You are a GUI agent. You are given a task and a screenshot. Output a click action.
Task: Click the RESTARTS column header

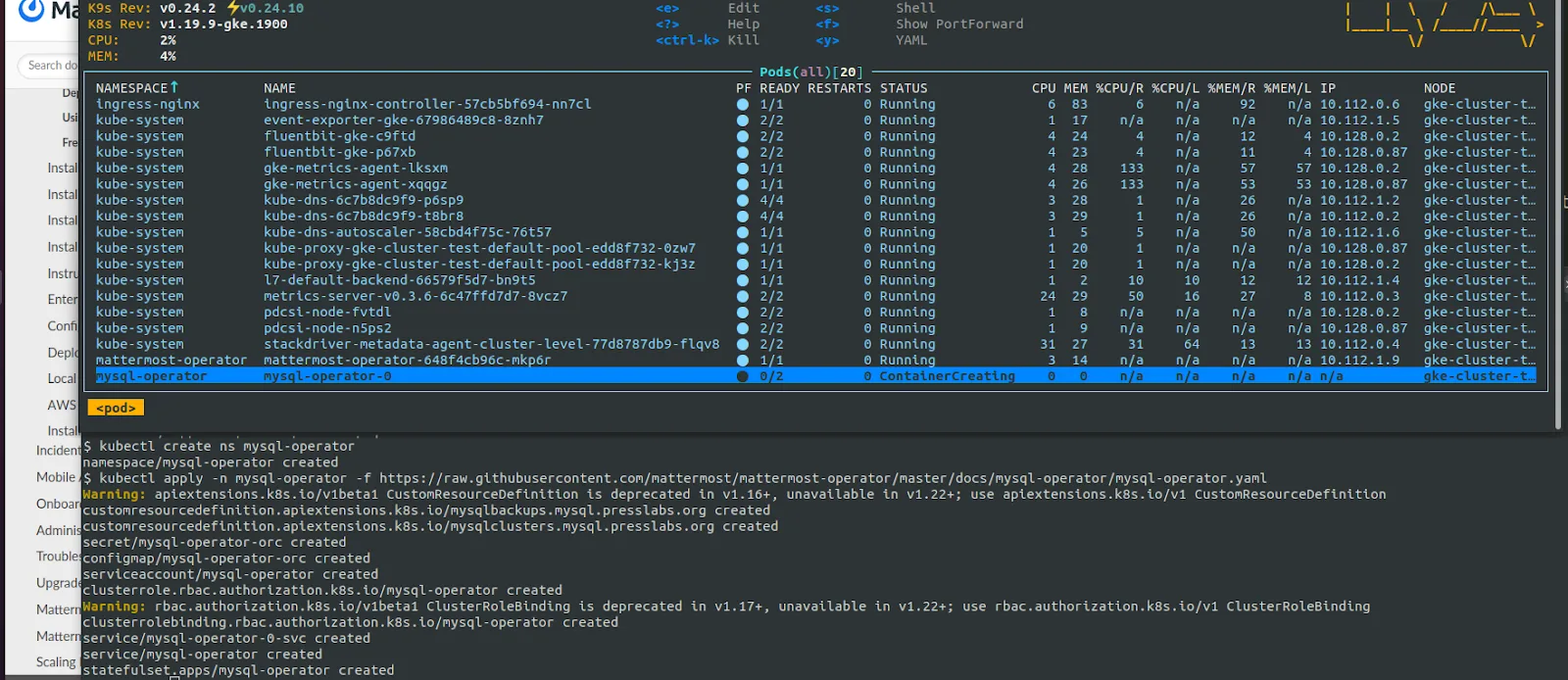839,88
